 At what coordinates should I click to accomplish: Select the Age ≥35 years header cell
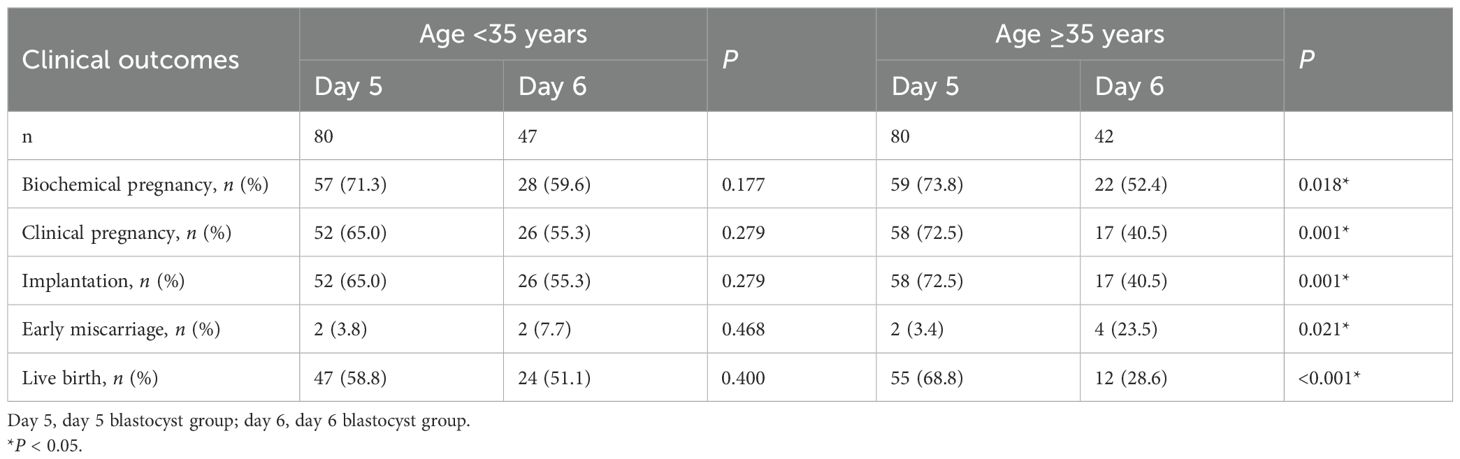click(1079, 36)
